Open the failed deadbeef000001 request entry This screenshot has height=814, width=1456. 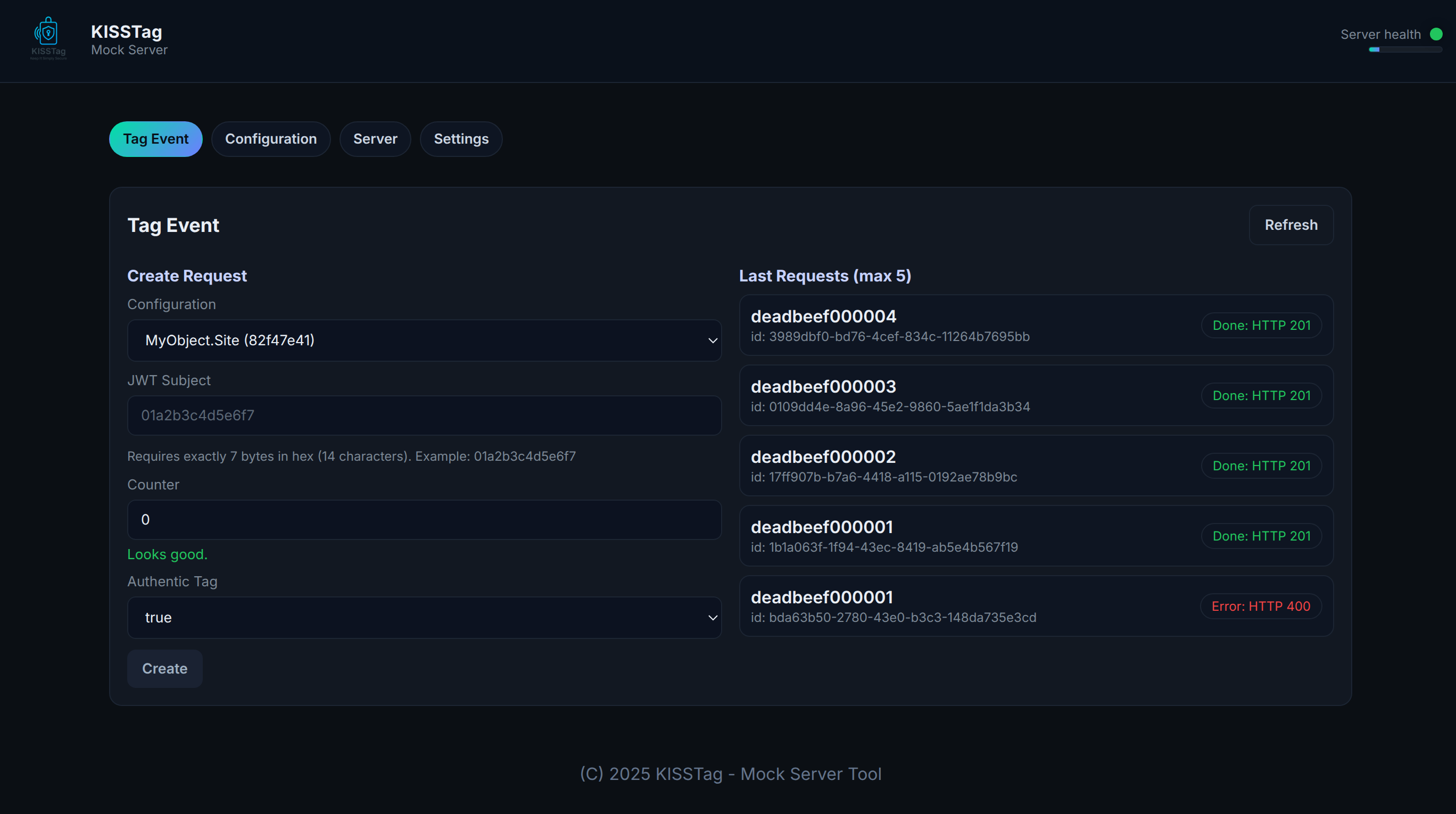pos(961,606)
